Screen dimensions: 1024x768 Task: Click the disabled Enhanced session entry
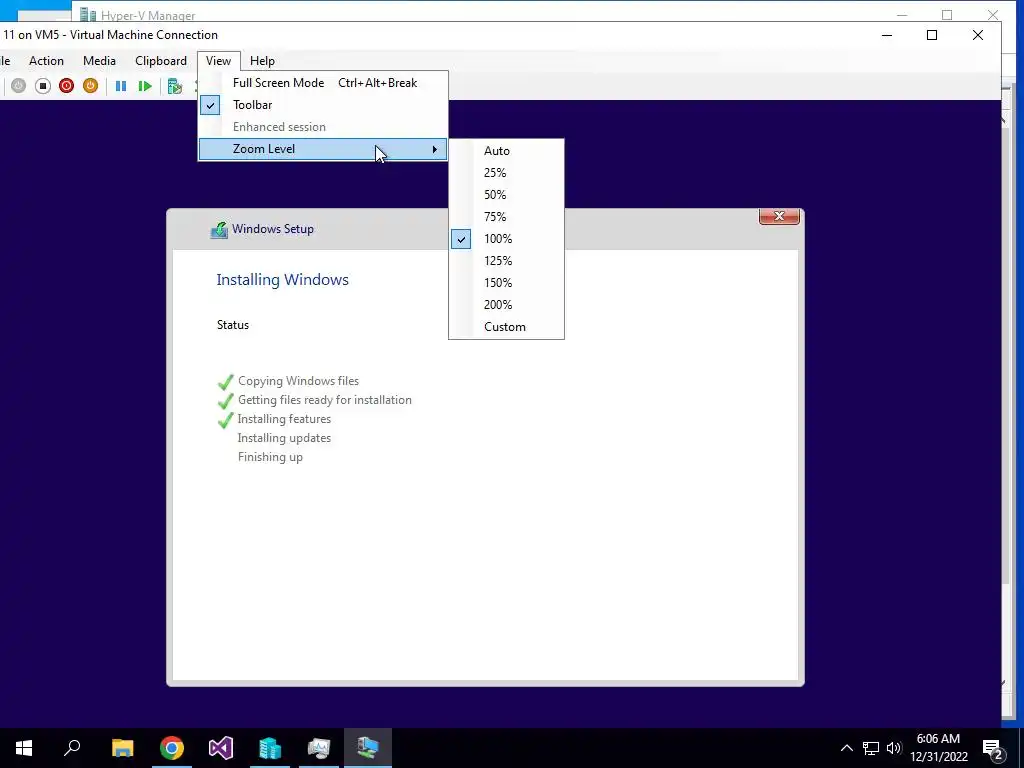(323, 127)
